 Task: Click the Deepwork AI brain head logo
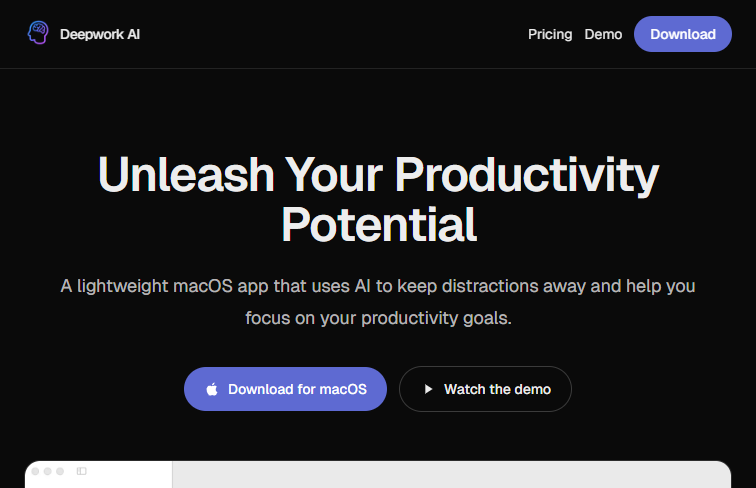tap(38, 33)
